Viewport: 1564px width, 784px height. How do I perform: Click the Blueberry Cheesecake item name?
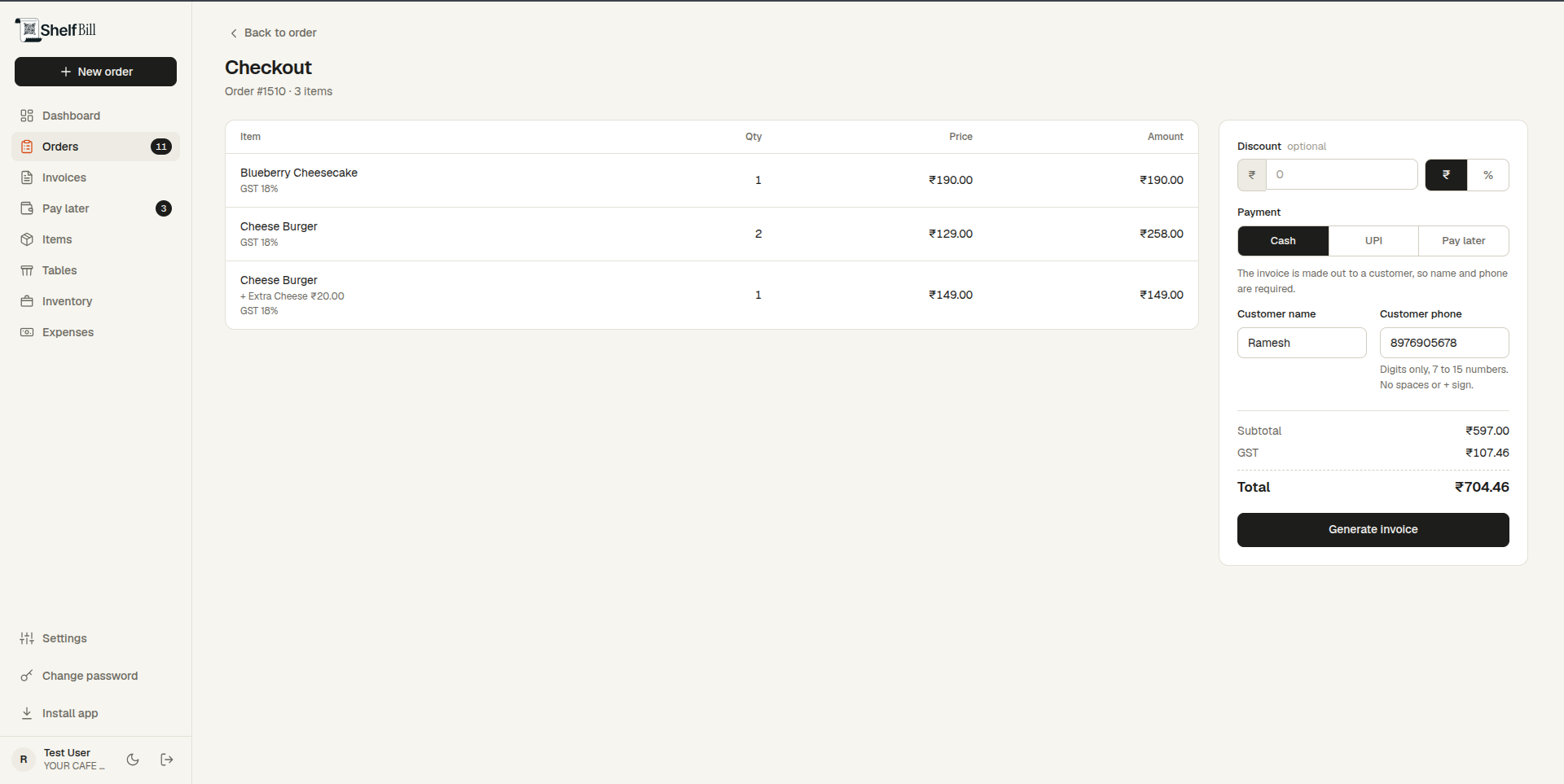[299, 173]
